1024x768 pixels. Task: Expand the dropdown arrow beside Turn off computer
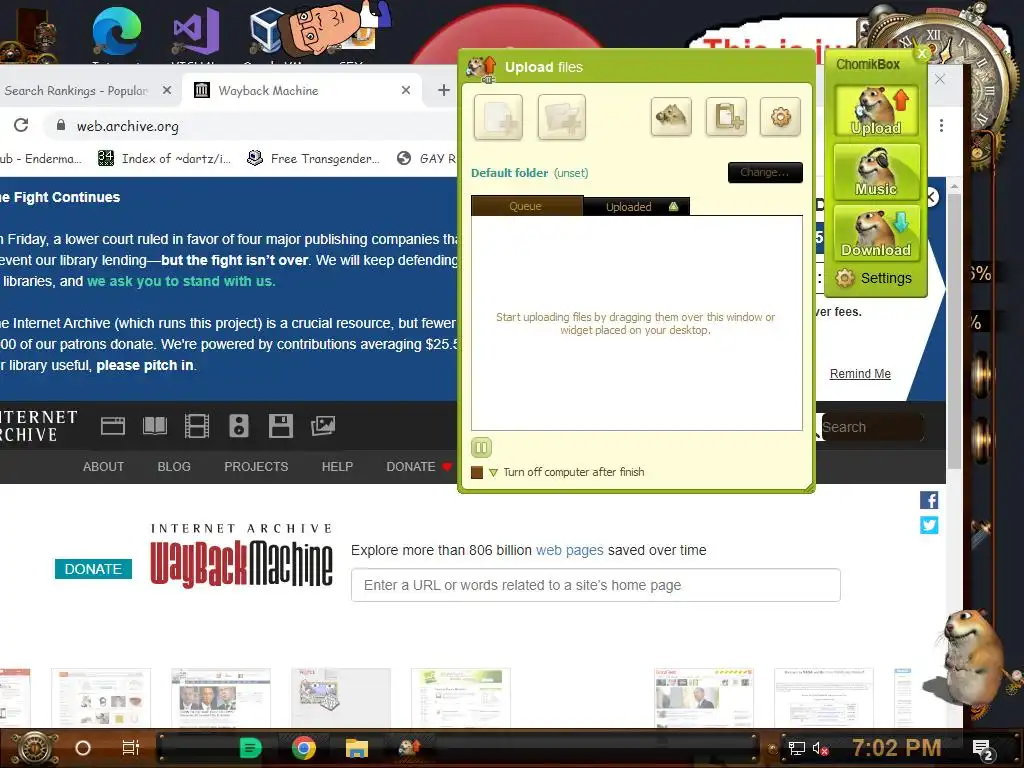coord(493,472)
